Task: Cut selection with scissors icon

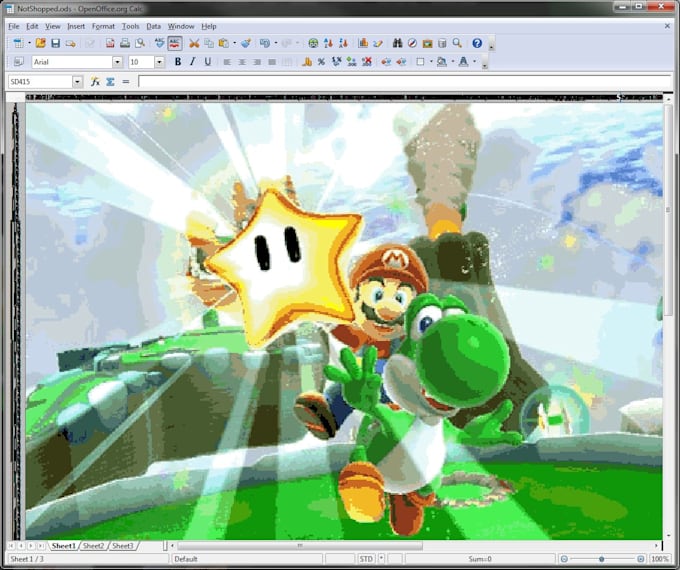Action: [194, 43]
